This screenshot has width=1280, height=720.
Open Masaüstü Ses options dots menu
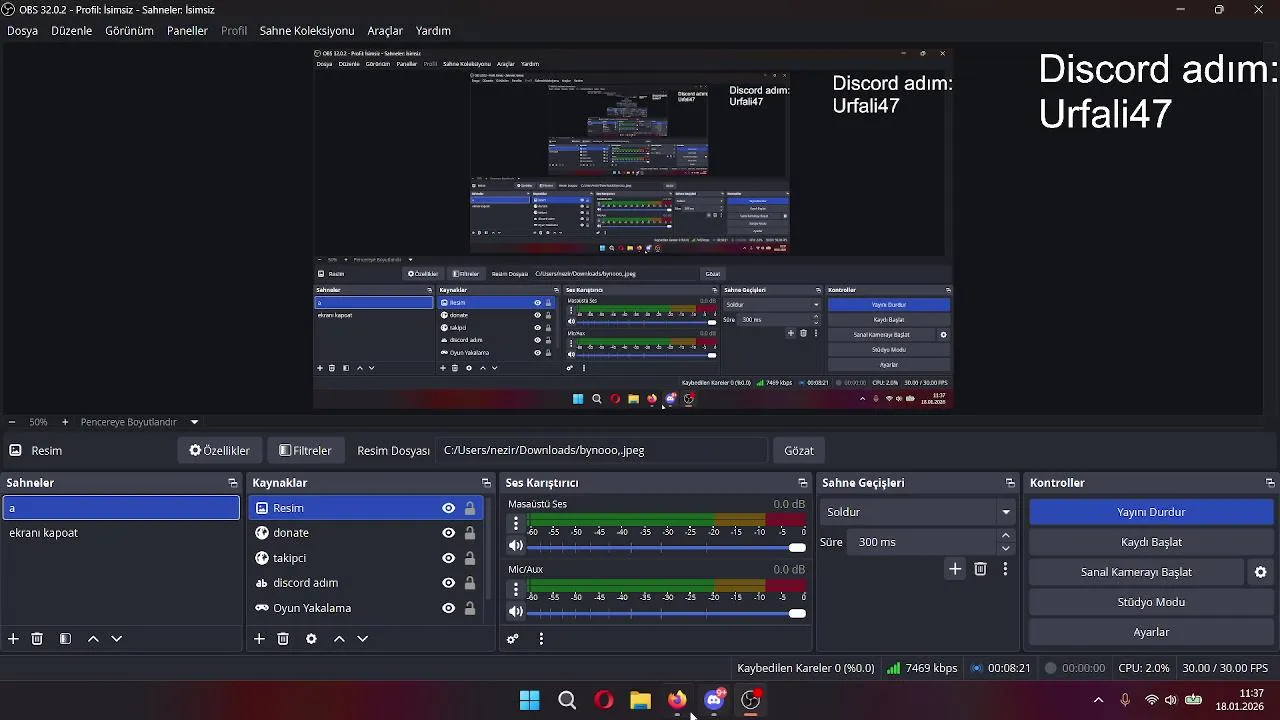[x=516, y=524]
